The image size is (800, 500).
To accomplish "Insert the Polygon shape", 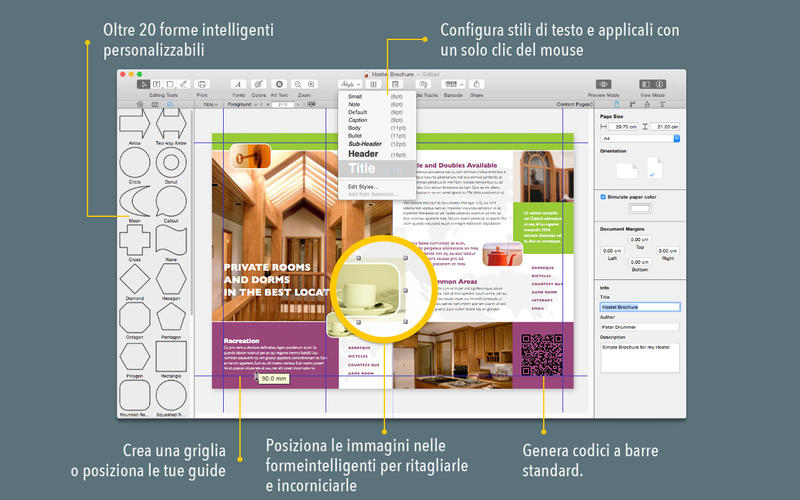I will point(135,357).
